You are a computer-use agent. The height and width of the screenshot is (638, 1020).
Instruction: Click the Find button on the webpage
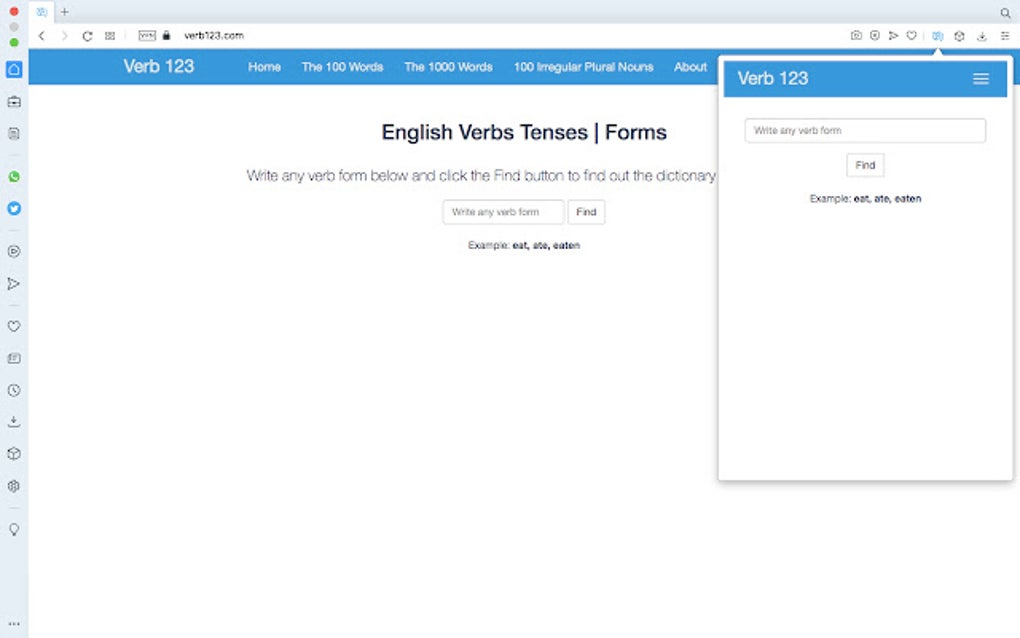[586, 212]
